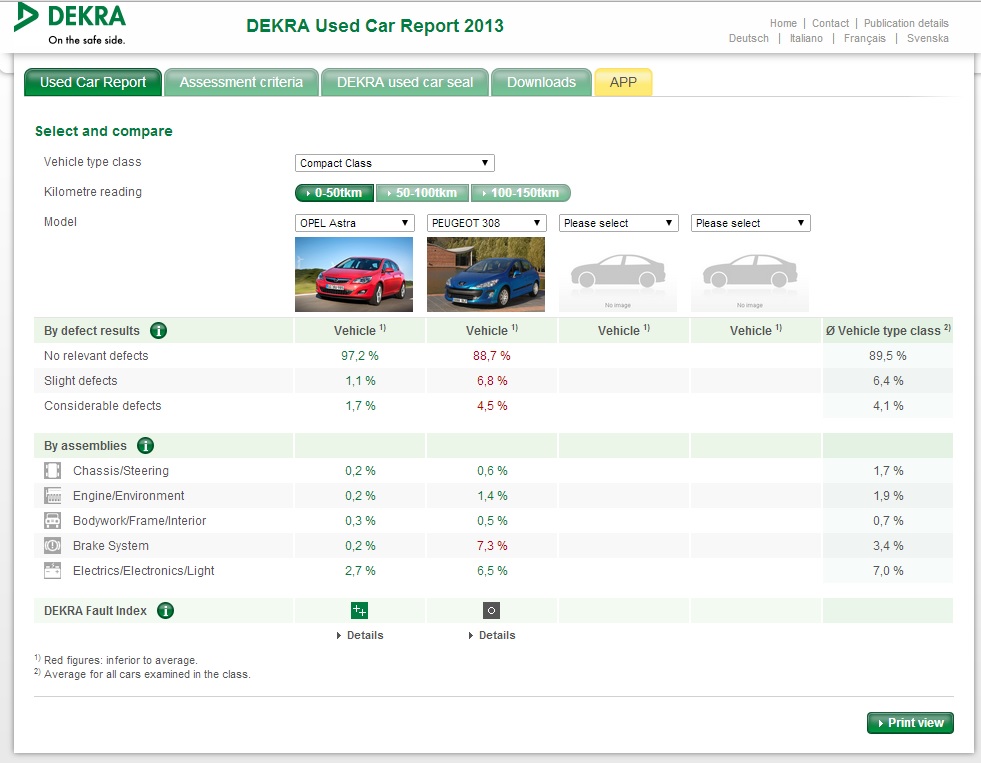The image size is (981, 763).
Task: Click the Print view button
Action: coord(910,723)
